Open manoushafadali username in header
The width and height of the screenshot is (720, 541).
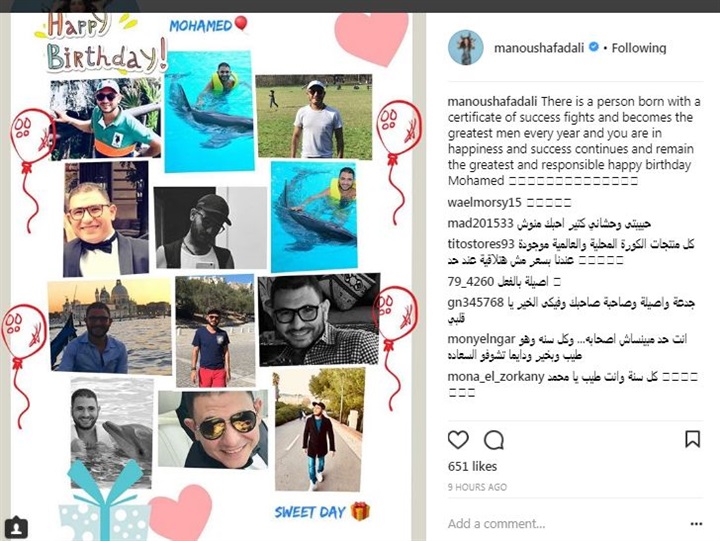coord(539,48)
